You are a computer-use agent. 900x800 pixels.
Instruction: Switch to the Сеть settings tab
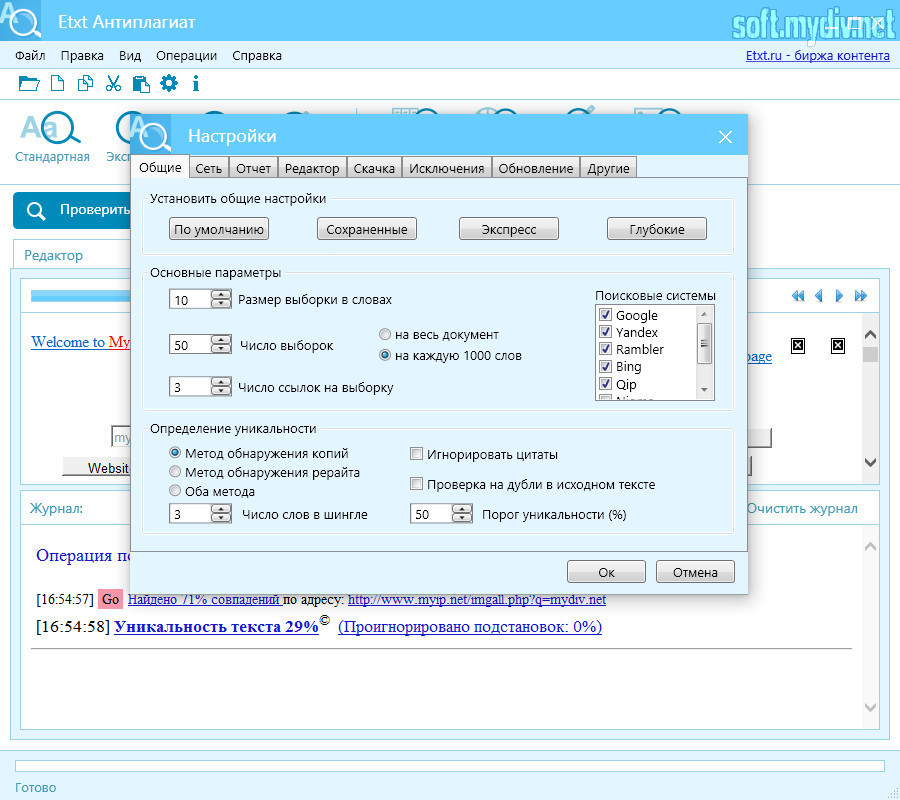(x=209, y=168)
